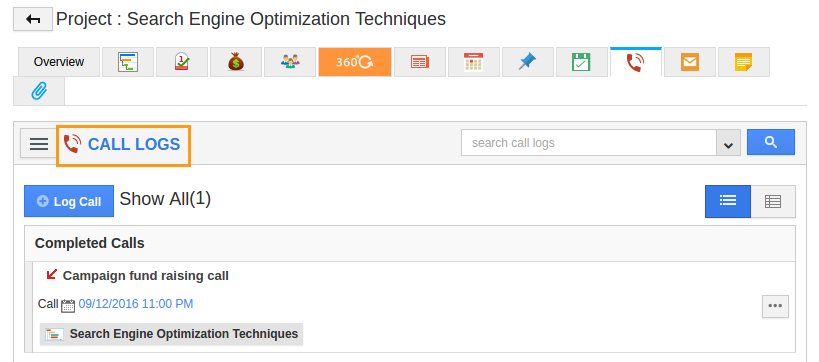Open the orange 360 view tab
This screenshot has width=819, height=362.
355,62
